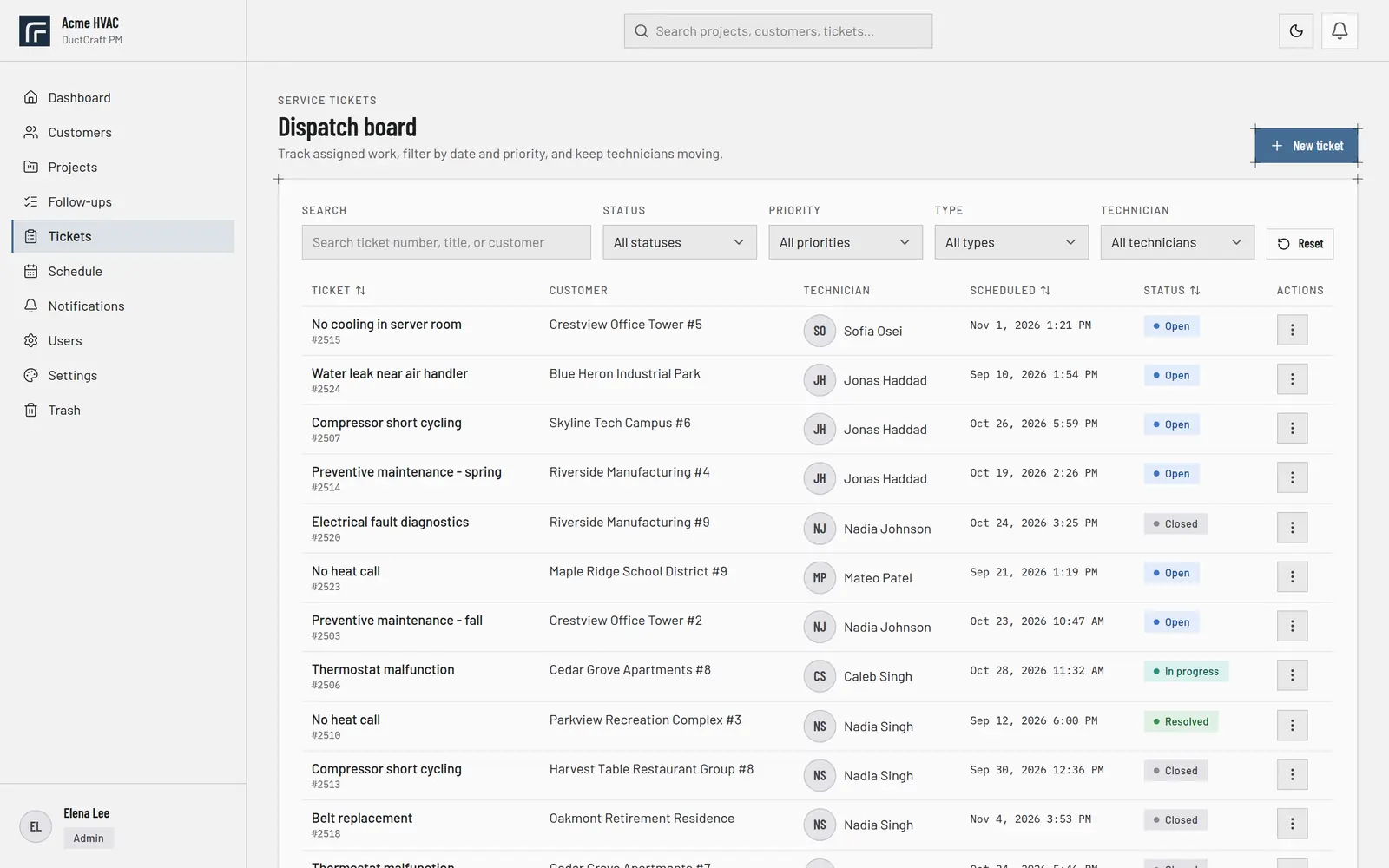Click the global search box

[778, 31]
